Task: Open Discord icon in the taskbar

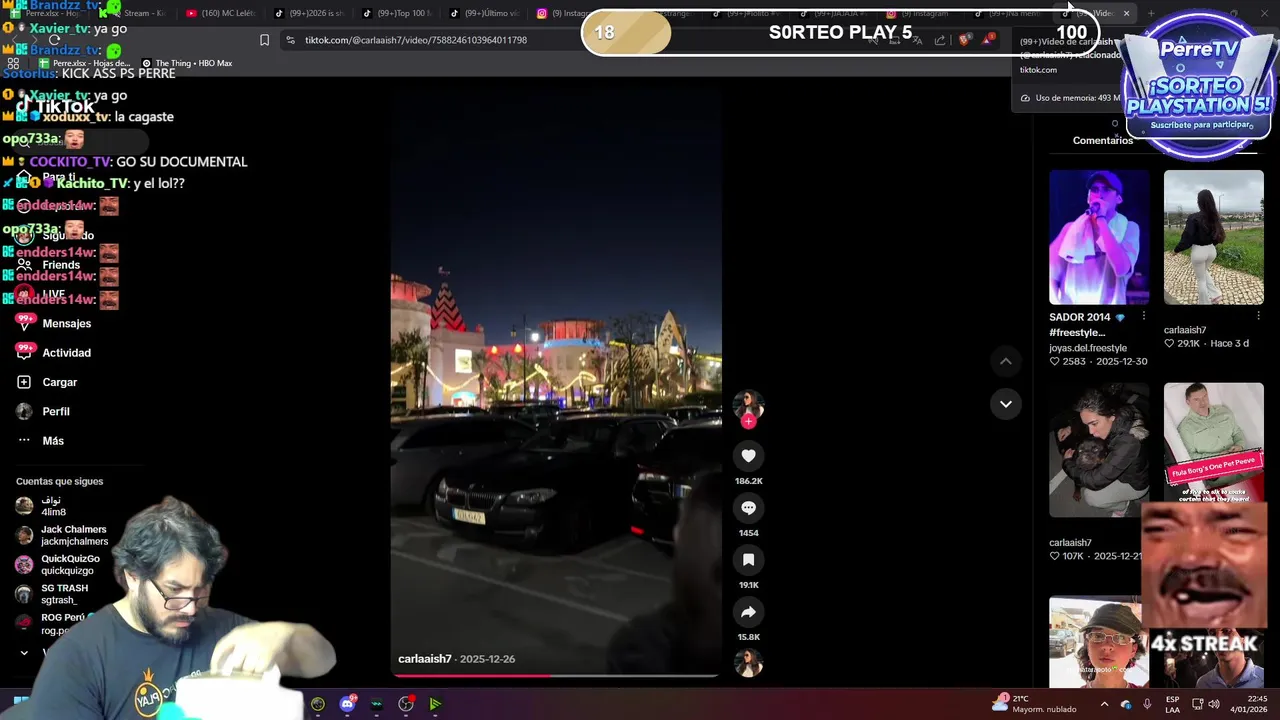Action: click(347, 704)
